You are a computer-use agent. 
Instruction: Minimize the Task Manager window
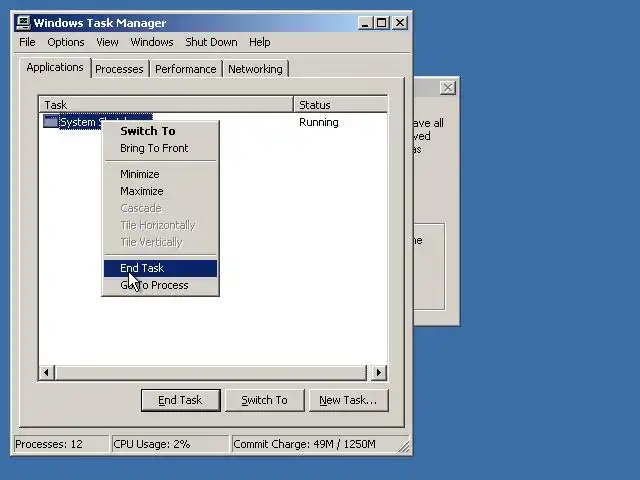tap(365, 23)
